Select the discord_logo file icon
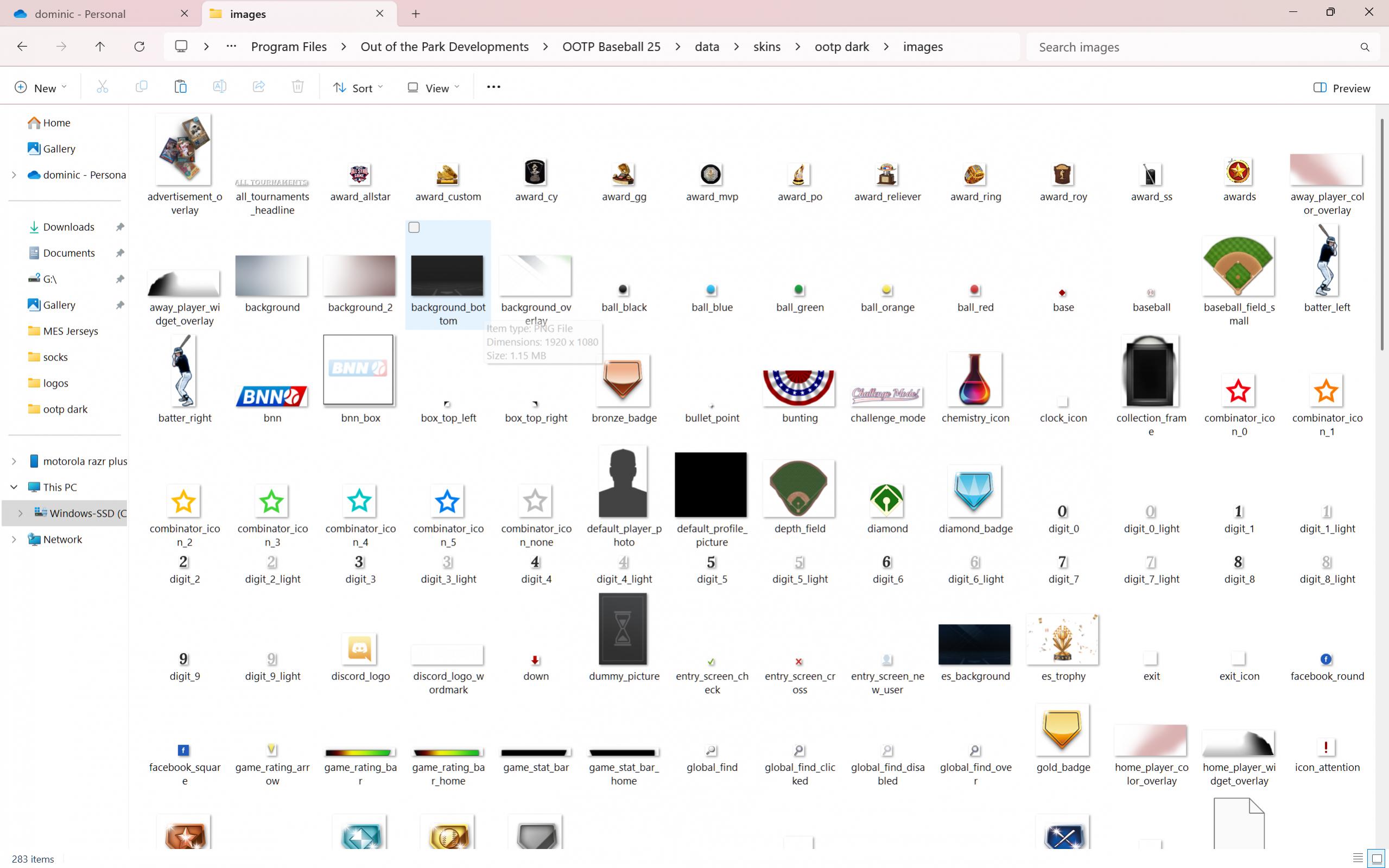This screenshot has height=868, width=1389. pos(359,649)
